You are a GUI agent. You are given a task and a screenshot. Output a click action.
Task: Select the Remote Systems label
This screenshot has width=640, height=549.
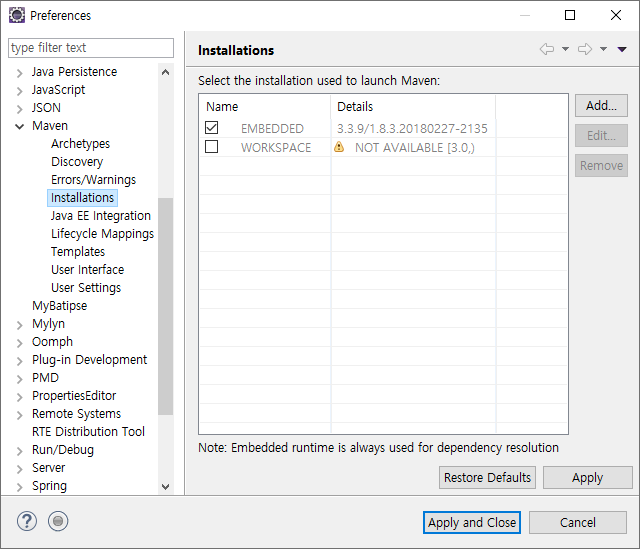[76, 413]
